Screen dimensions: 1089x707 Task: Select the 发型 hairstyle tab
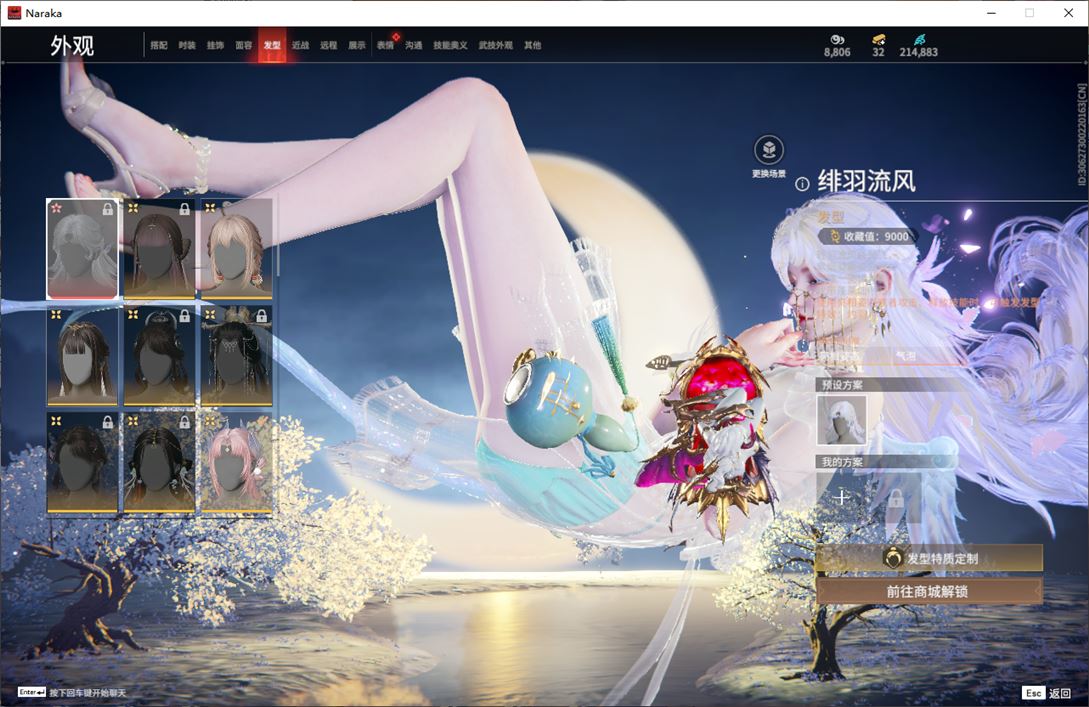[272, 45]
